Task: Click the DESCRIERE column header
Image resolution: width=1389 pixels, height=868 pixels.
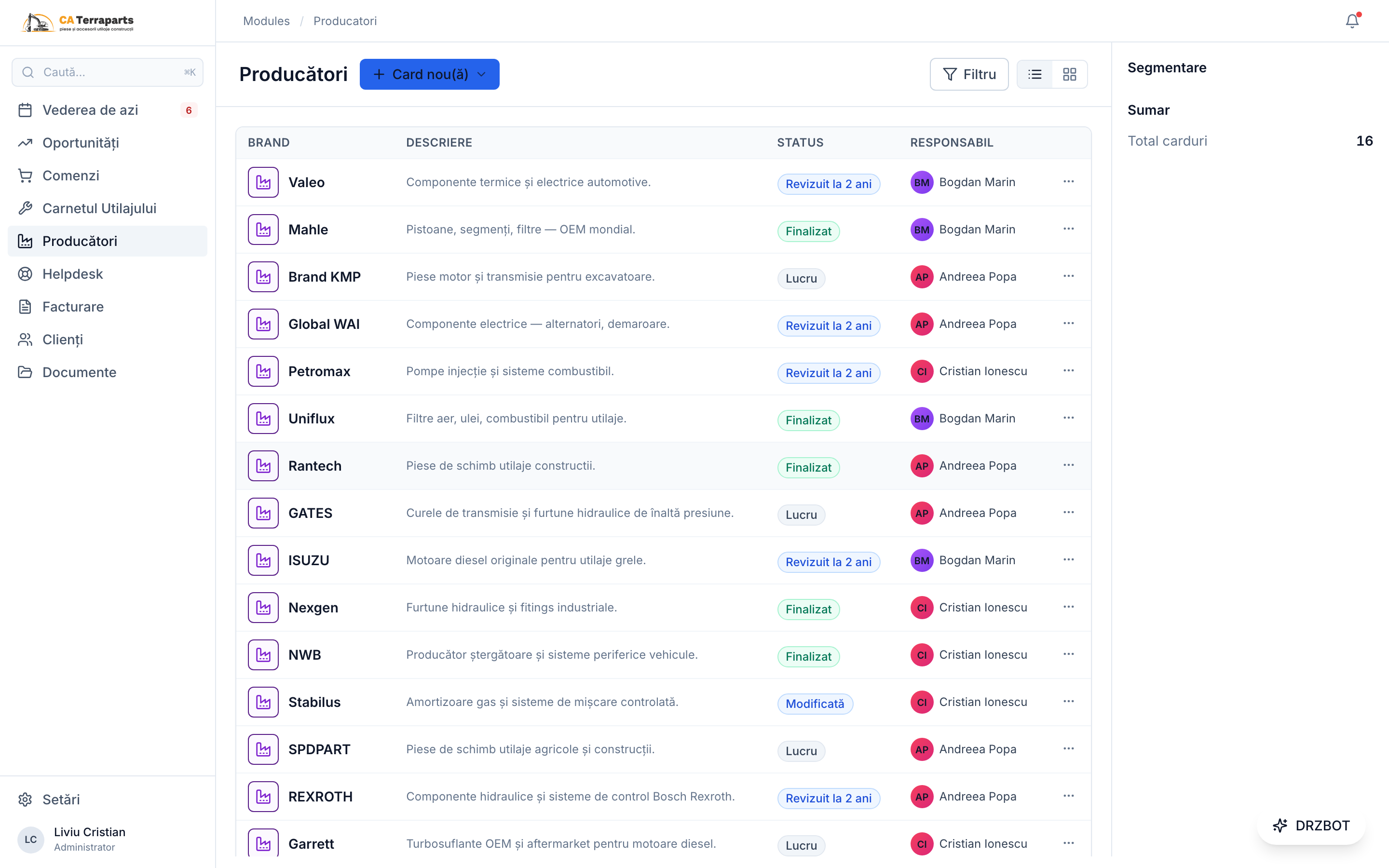Action: 439,143
